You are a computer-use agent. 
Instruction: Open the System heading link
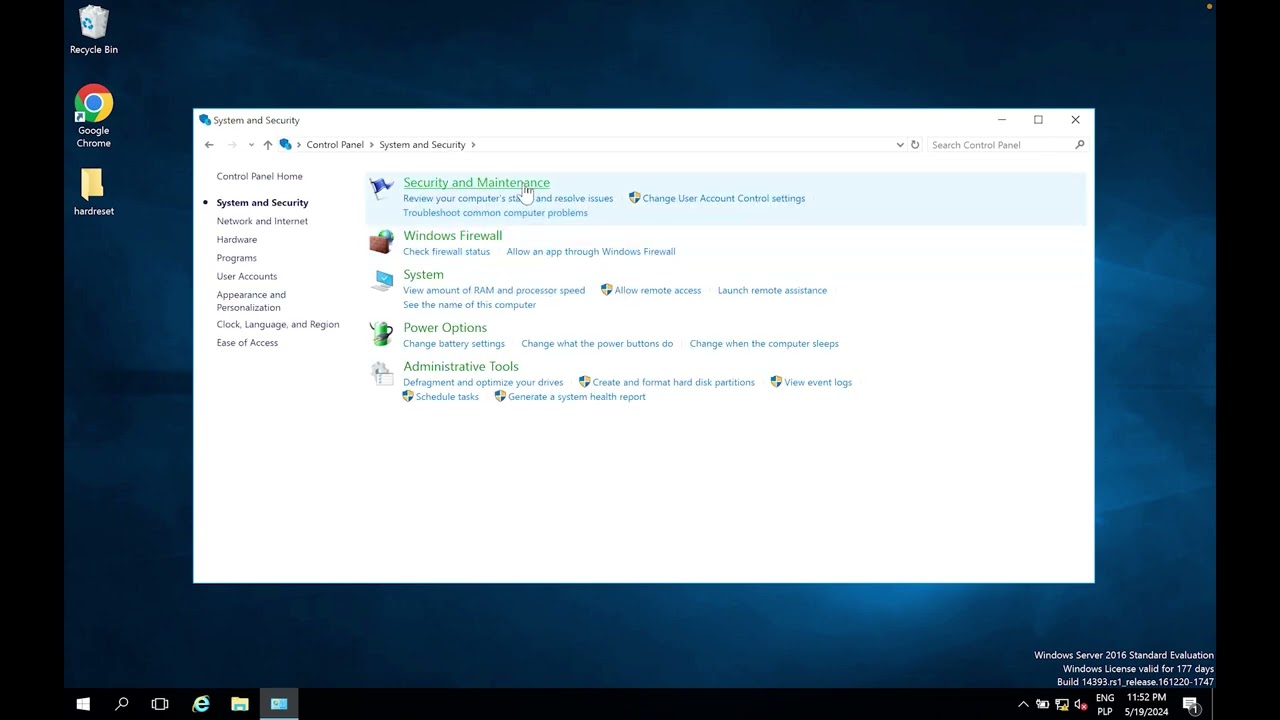coord(423,274)
